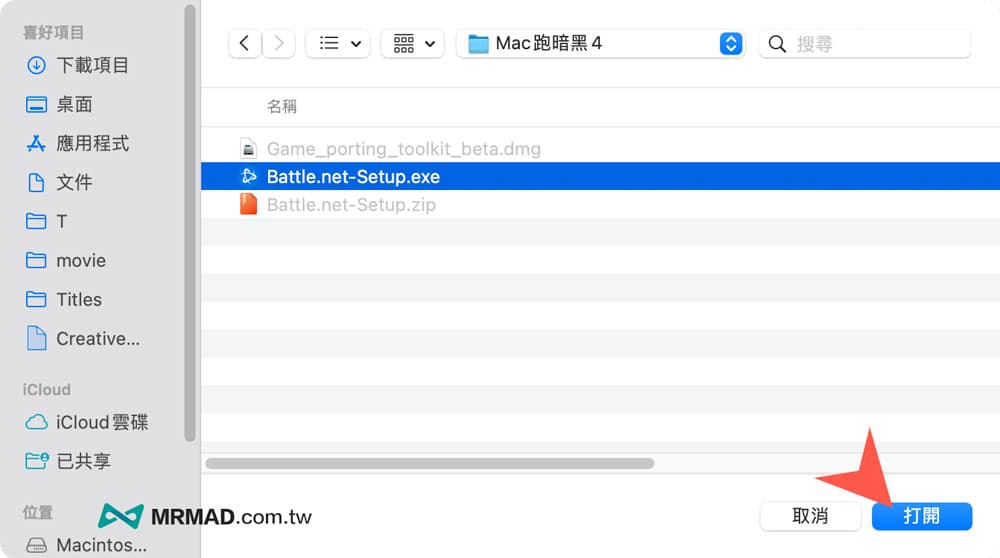Click the orange zip archive icon
1000x558 pixels.
click(x=248, y=204)
